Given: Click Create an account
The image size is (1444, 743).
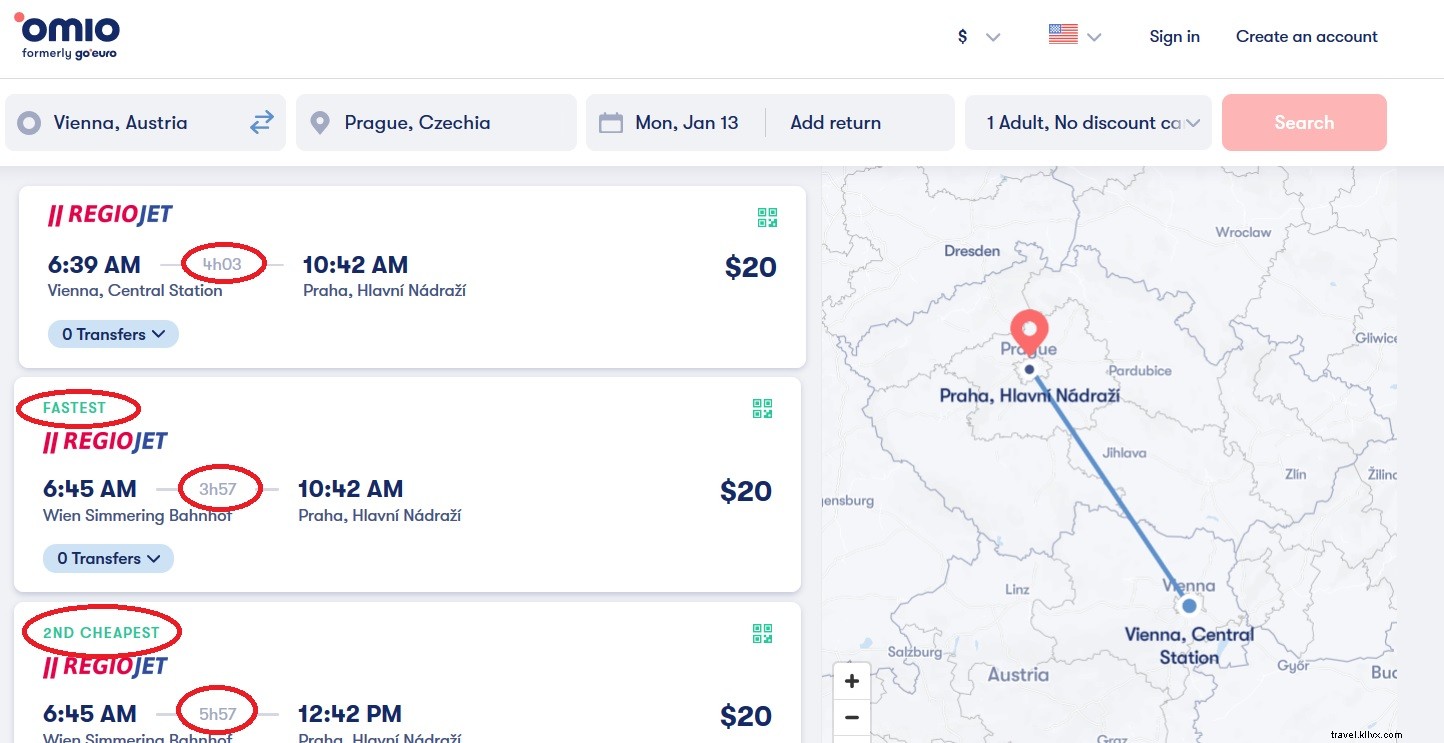Looking at the screenshot, I should (x=1306, y=37).
